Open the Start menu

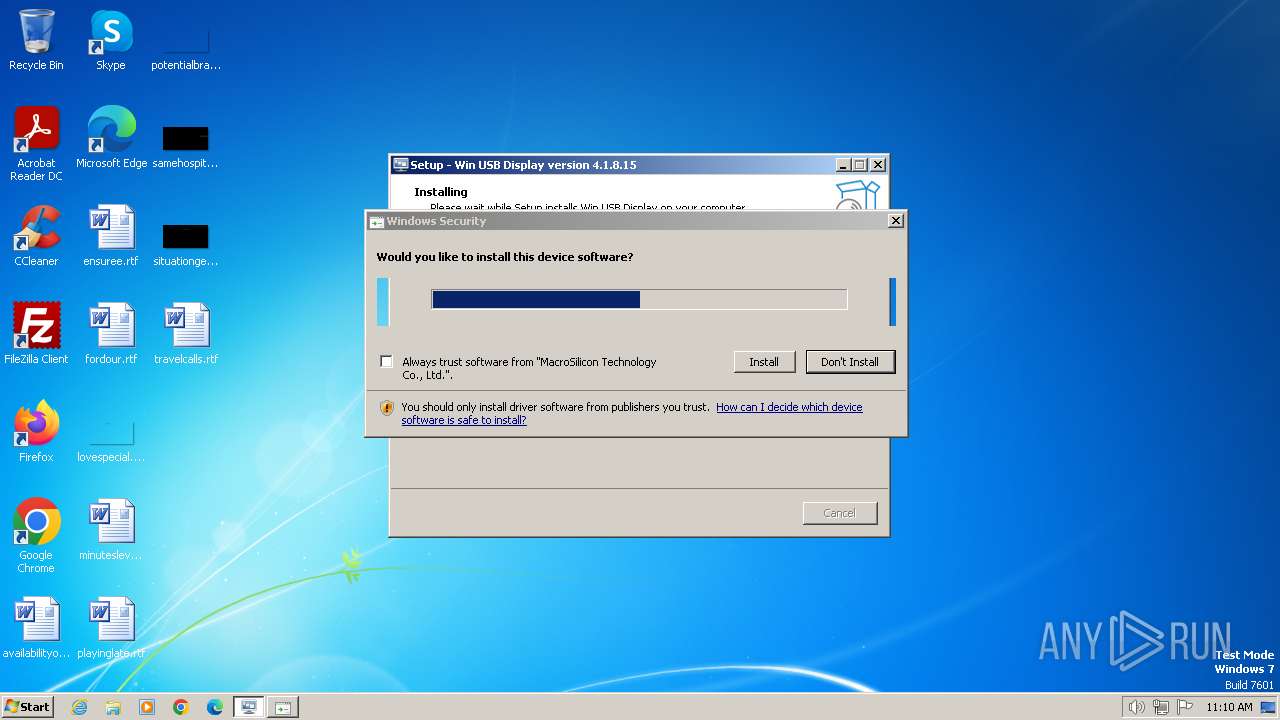(28, 707)
